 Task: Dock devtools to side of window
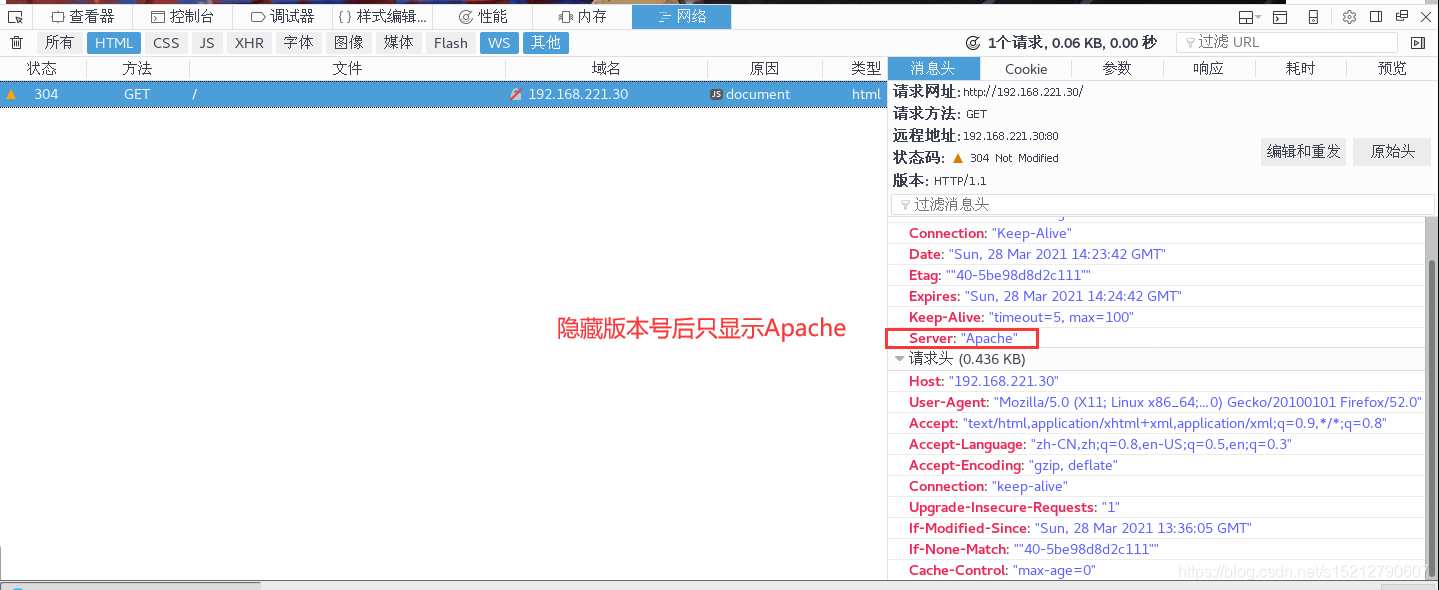coord(1376,17)
